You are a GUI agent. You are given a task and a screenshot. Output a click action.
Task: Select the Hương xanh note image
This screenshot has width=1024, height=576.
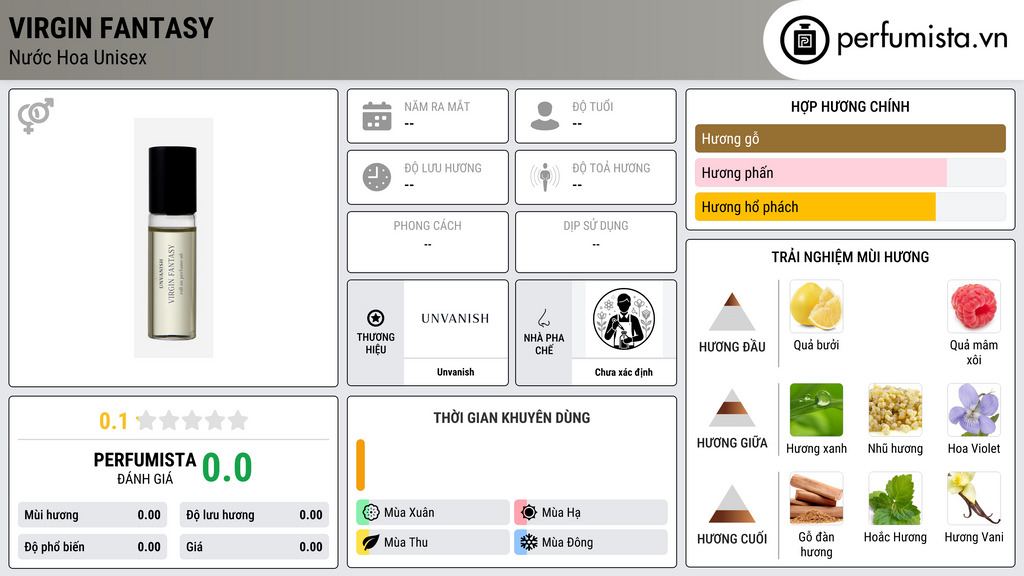click(x=816, y=409)
